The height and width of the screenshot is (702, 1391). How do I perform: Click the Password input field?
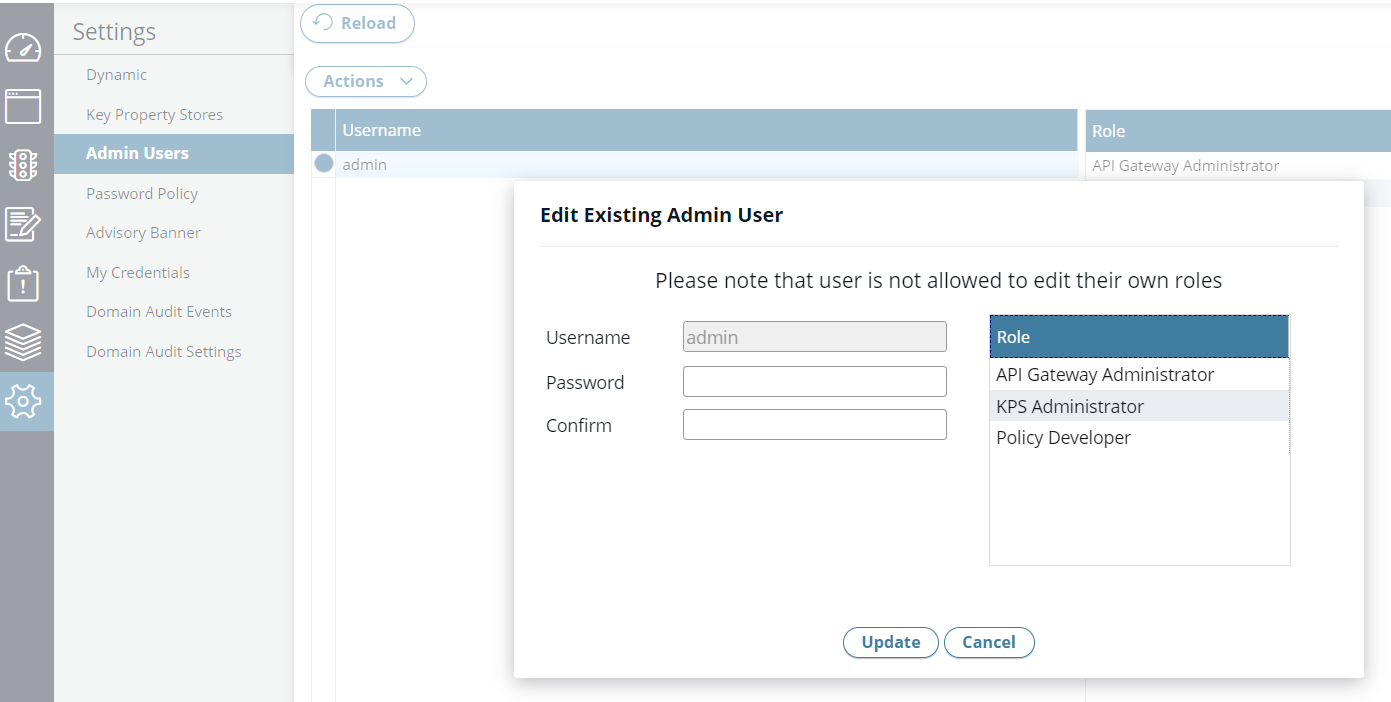[x=814, y=382]
